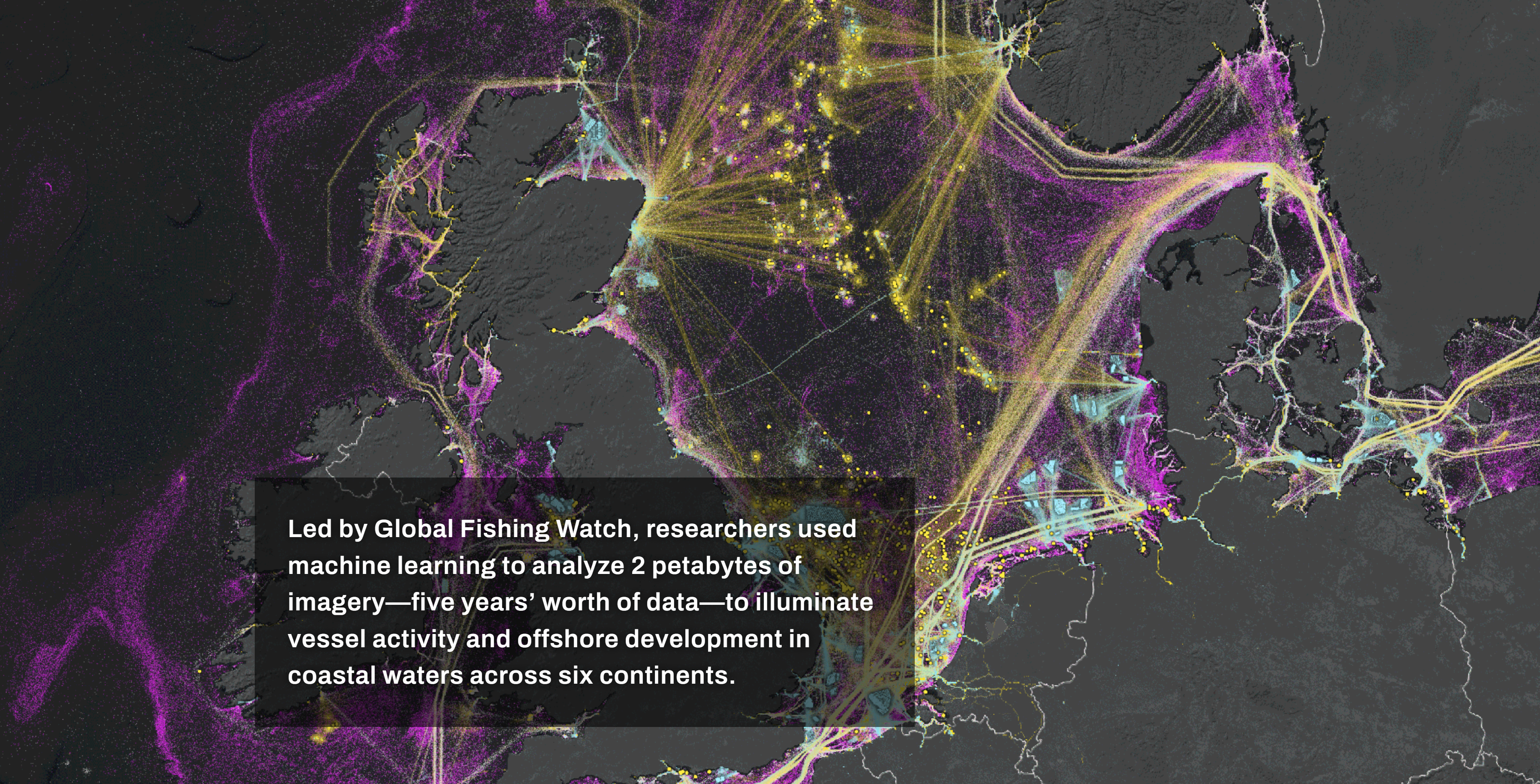The height and width of the screenshot is (784, 1540).
Task: Click the text "coastal waters across six continents."
Action: (511, 676)
